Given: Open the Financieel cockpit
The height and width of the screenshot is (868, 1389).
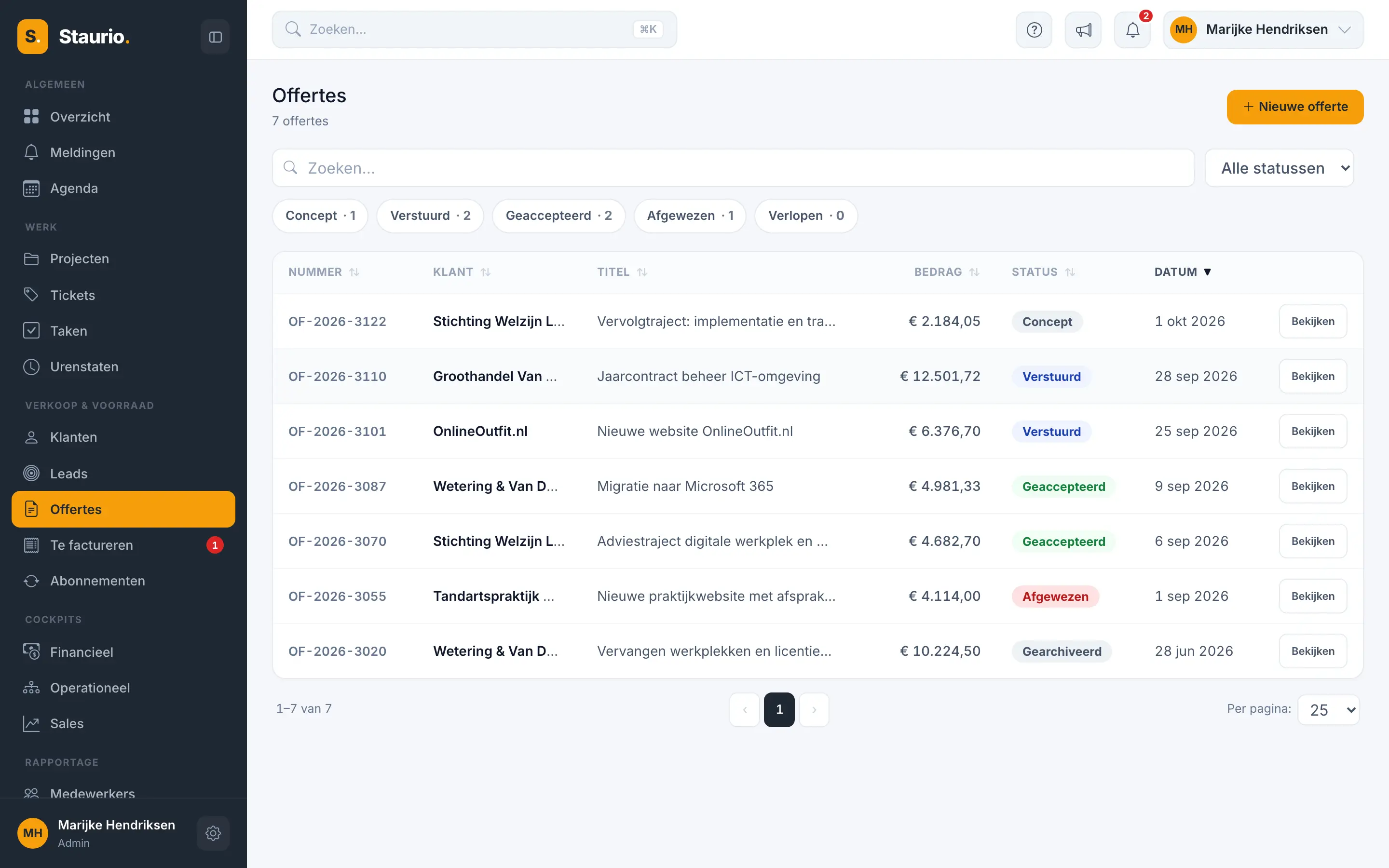Looking at the screenshot, I should pos(123,652).
